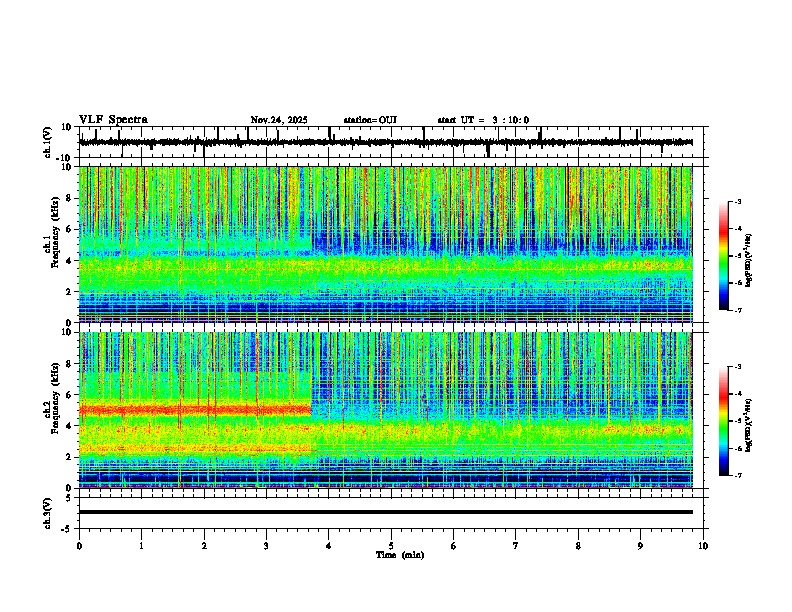
Task: Click time axis tick label "8"
Action: 578,546
